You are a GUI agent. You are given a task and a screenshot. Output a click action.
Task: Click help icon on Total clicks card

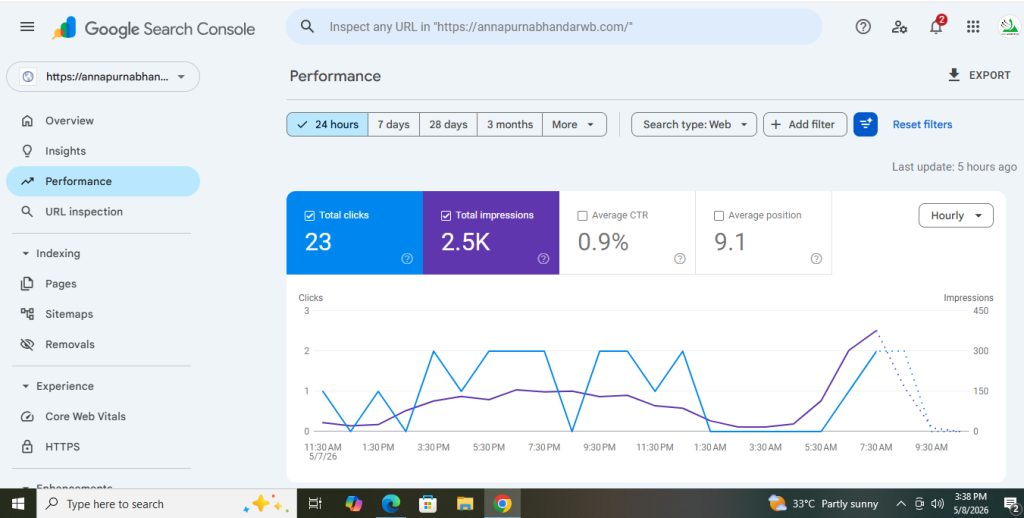(x=407, y=259)
